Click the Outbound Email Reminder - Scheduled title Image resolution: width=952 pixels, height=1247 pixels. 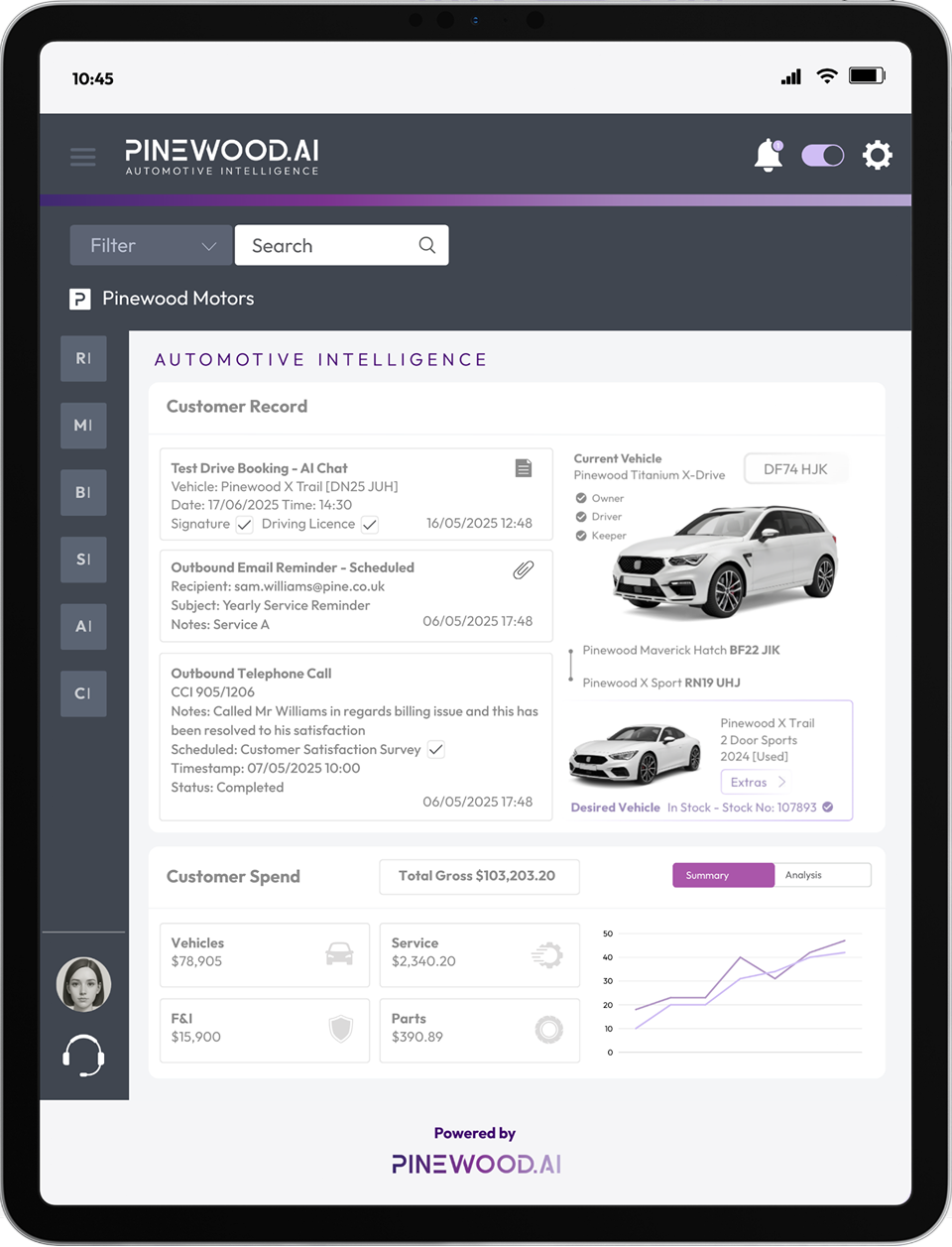click(x=293, y=567)
